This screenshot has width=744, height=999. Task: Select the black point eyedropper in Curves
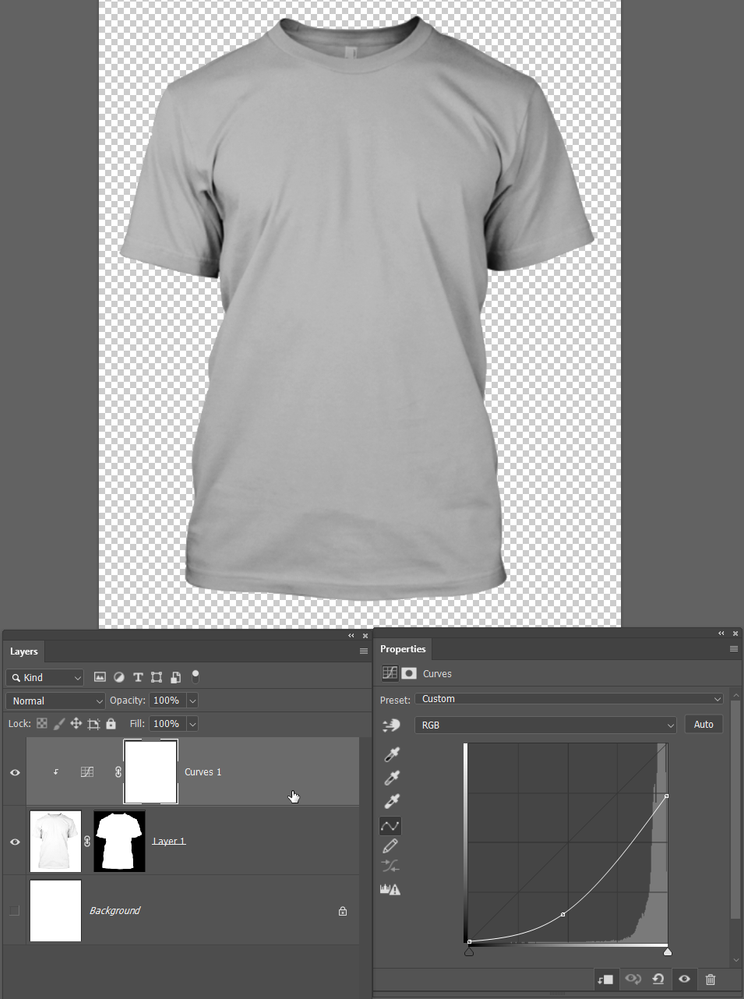392,754
